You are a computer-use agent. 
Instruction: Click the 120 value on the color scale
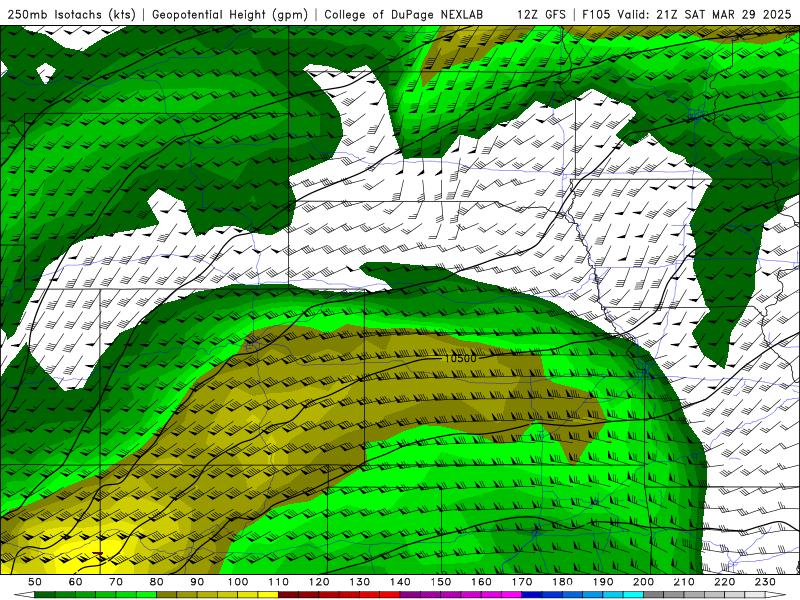tap(319, 582)
